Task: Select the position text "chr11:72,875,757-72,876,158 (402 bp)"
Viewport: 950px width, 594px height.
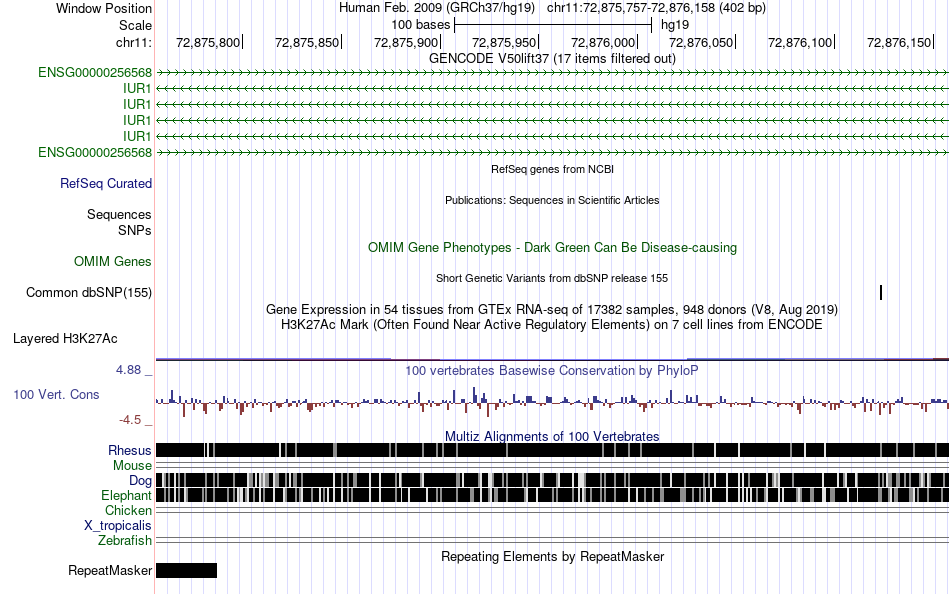Action: [656, 8]
